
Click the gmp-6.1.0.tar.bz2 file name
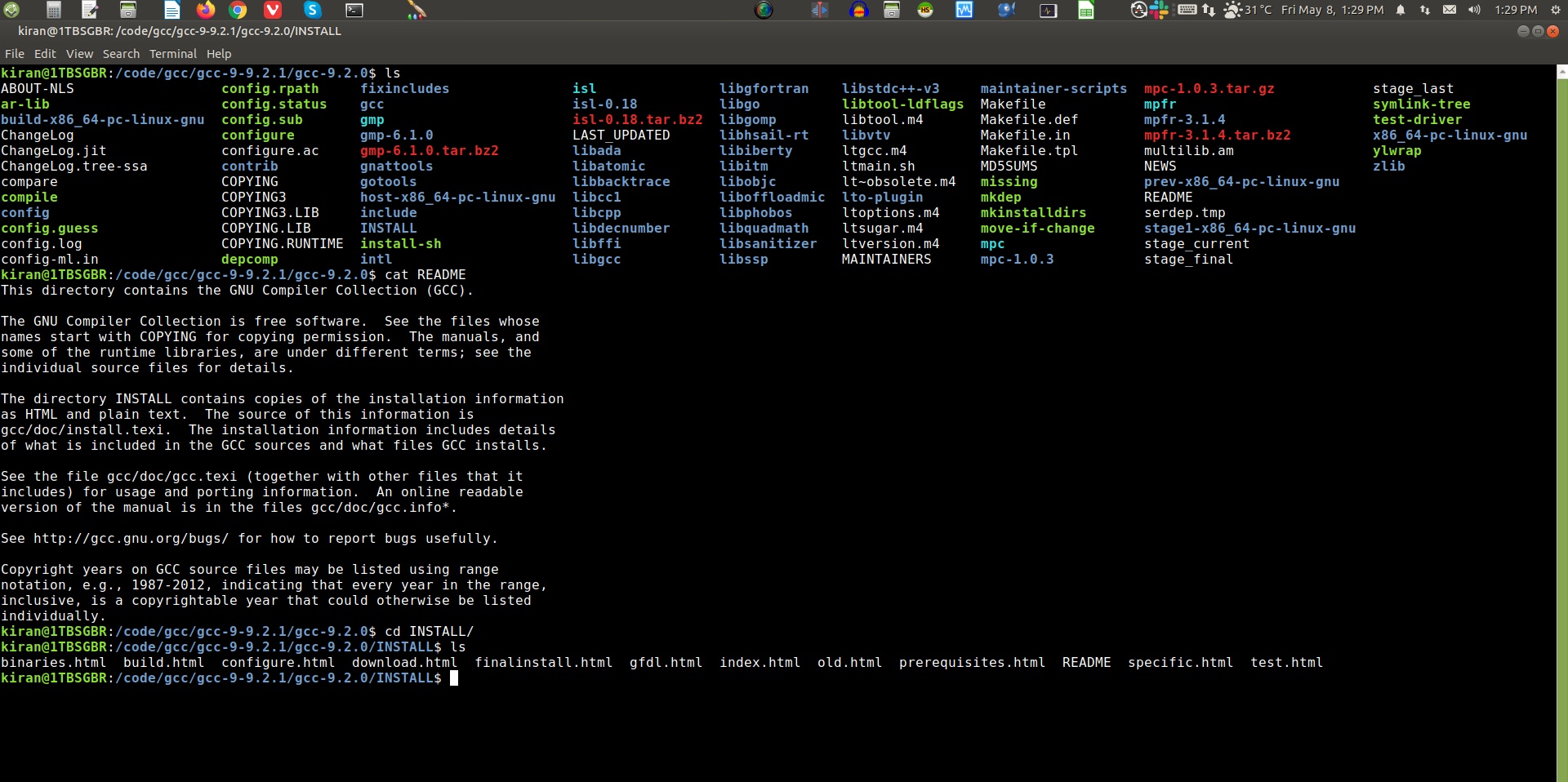click(430, 151)
